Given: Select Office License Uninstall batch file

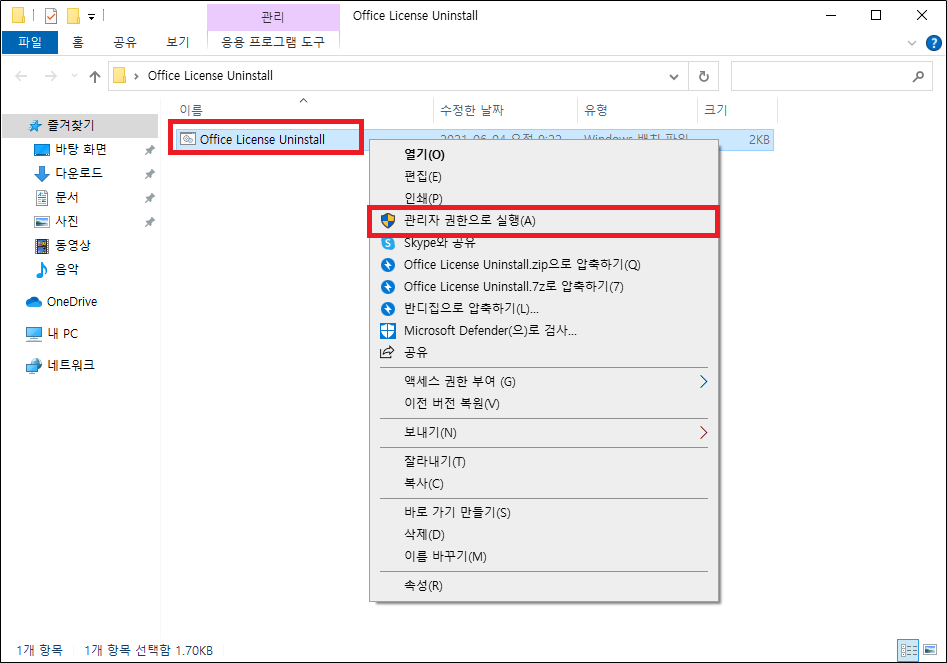Looking at the screenshot, I should pyautogui.click(x=262, y=139).
